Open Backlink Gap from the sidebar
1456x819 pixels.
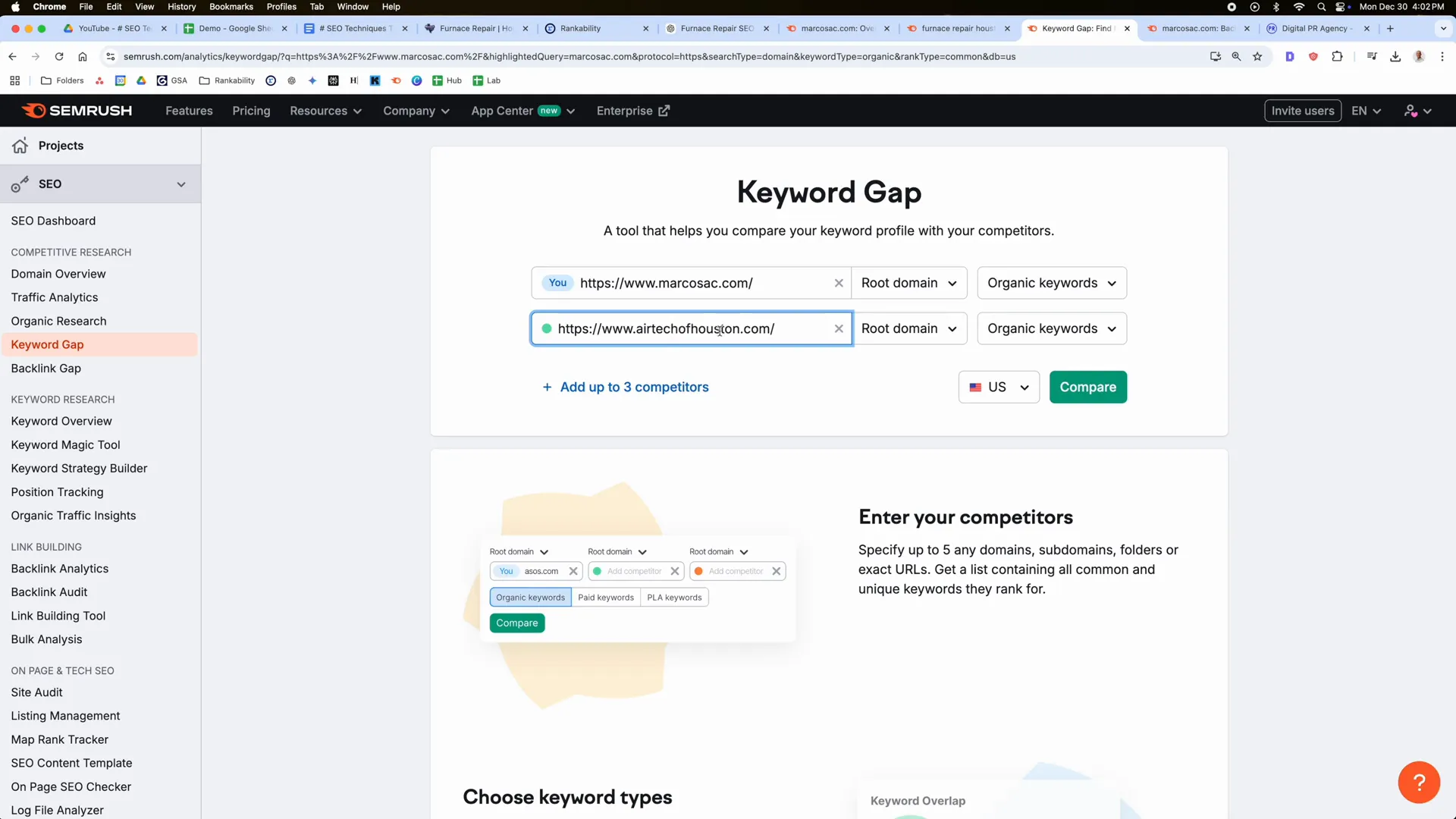[x=45, y=369]
